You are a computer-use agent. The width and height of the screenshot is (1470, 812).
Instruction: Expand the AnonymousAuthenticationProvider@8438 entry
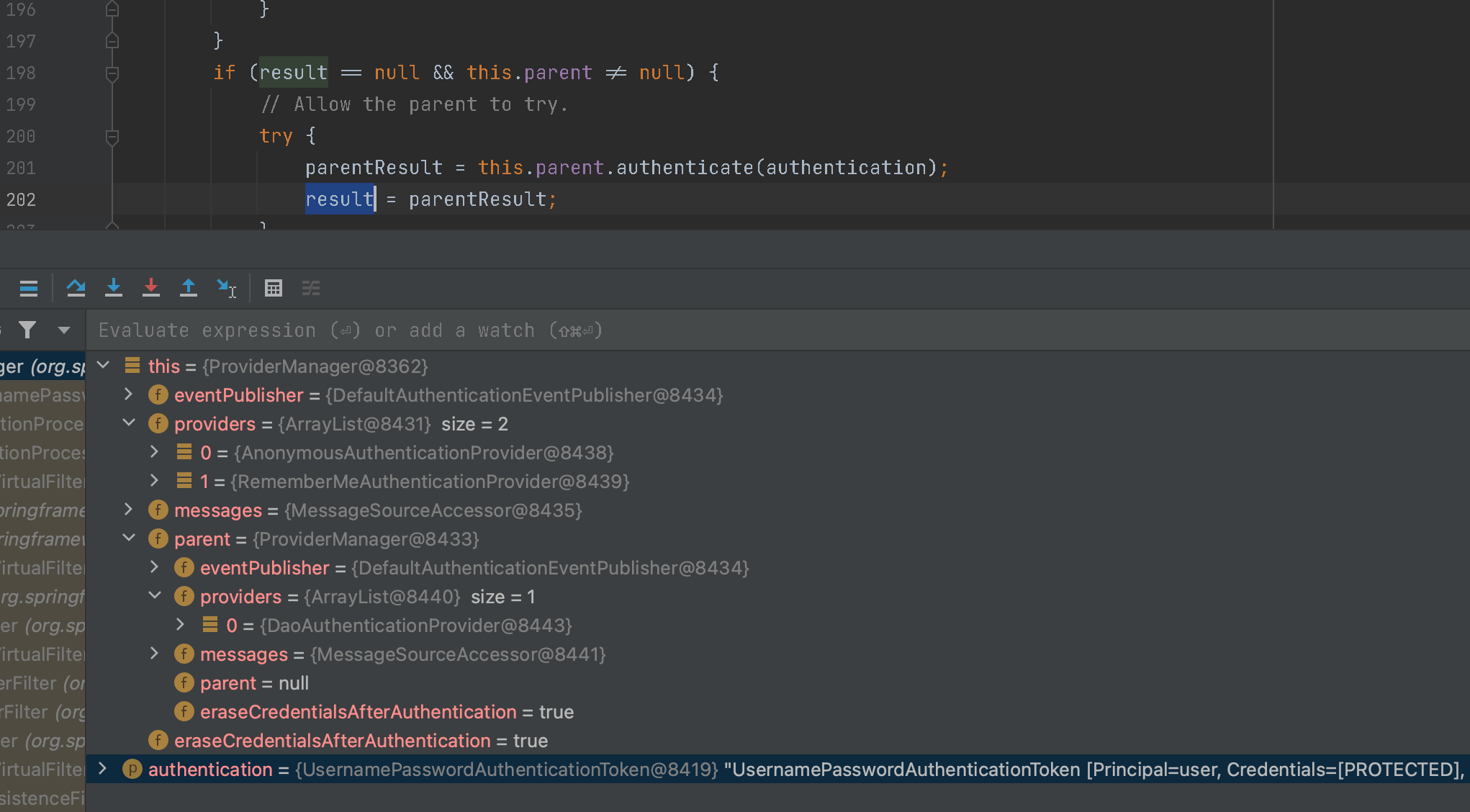point(154,452)
